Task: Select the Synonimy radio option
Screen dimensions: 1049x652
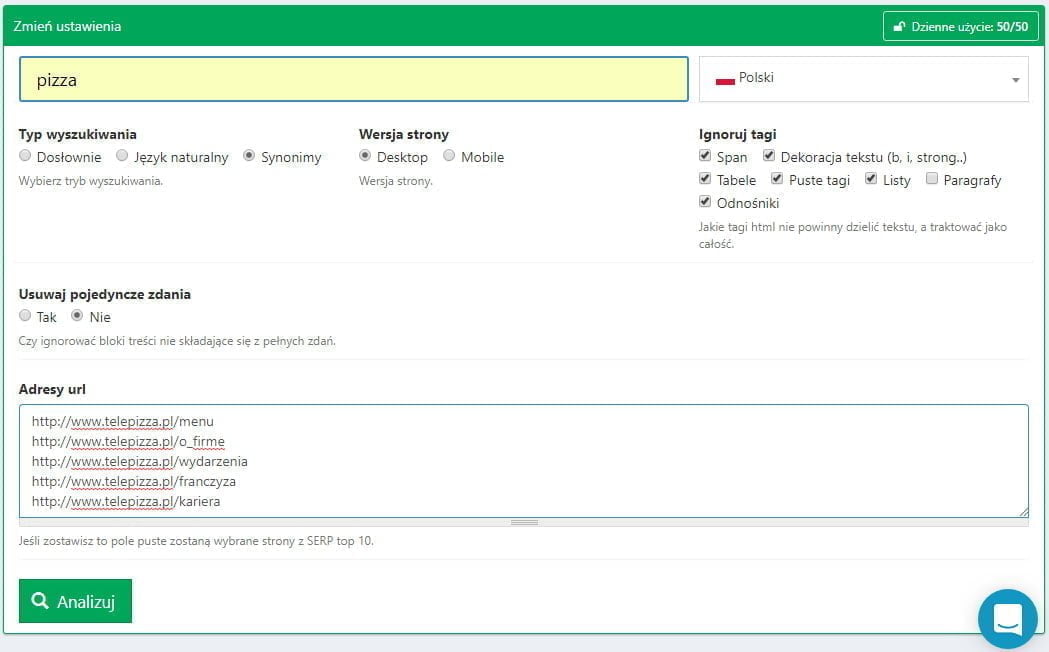Action: click(x=250, y=156)
